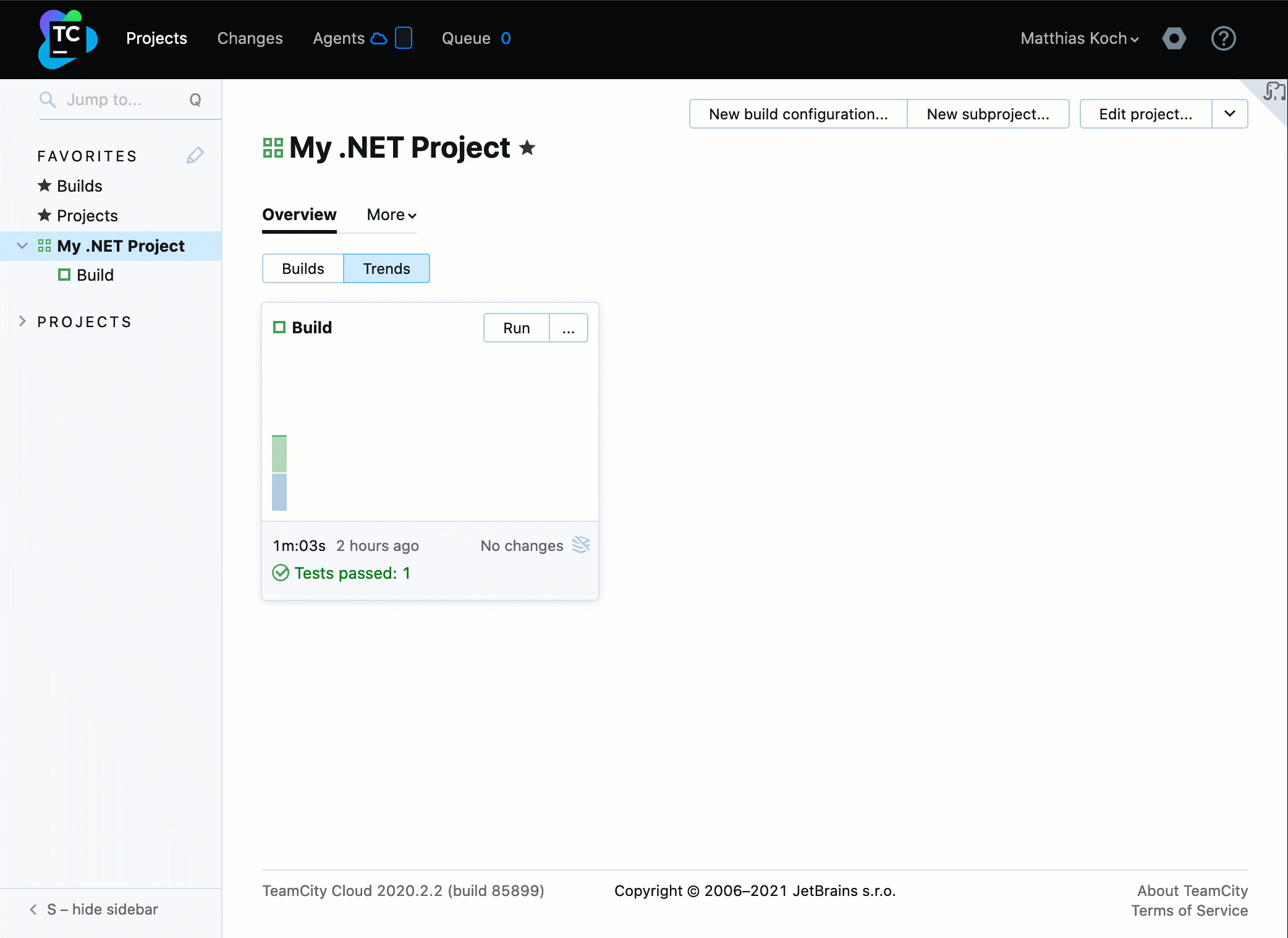The image size is (1288, 938).
Task: Expand the PROJECTS sidebar section
Action: pos(23,322)
